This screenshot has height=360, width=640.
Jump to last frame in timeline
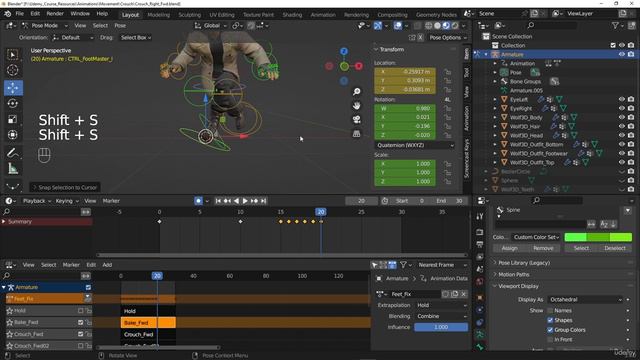(x=263, y=201)
